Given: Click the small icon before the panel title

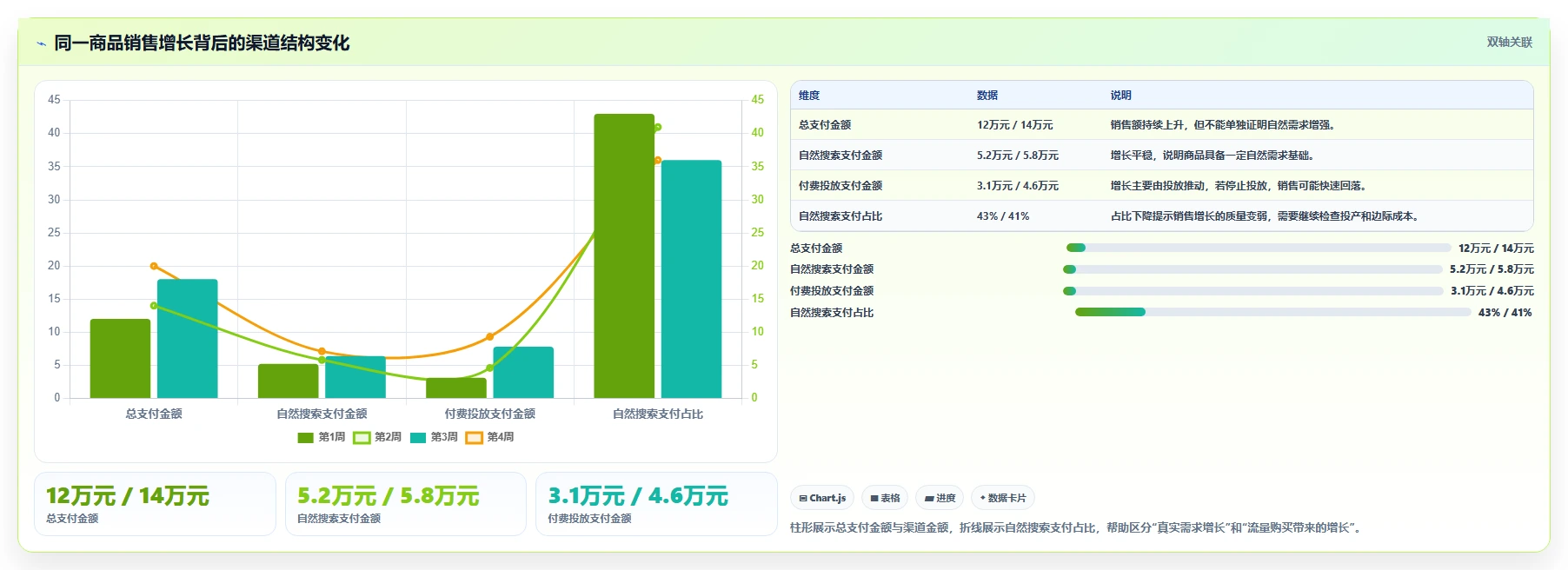Looking at the screenshot, I should pyautogui.click(x=41, y=43).
